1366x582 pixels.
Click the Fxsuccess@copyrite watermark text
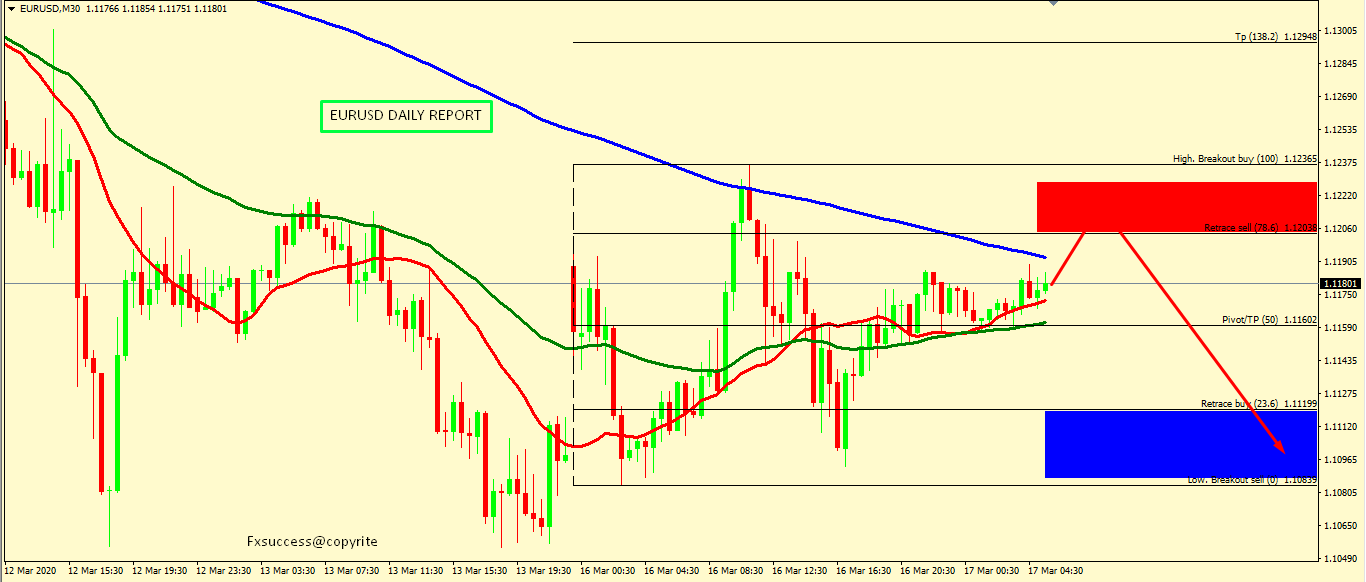[312, 541]
